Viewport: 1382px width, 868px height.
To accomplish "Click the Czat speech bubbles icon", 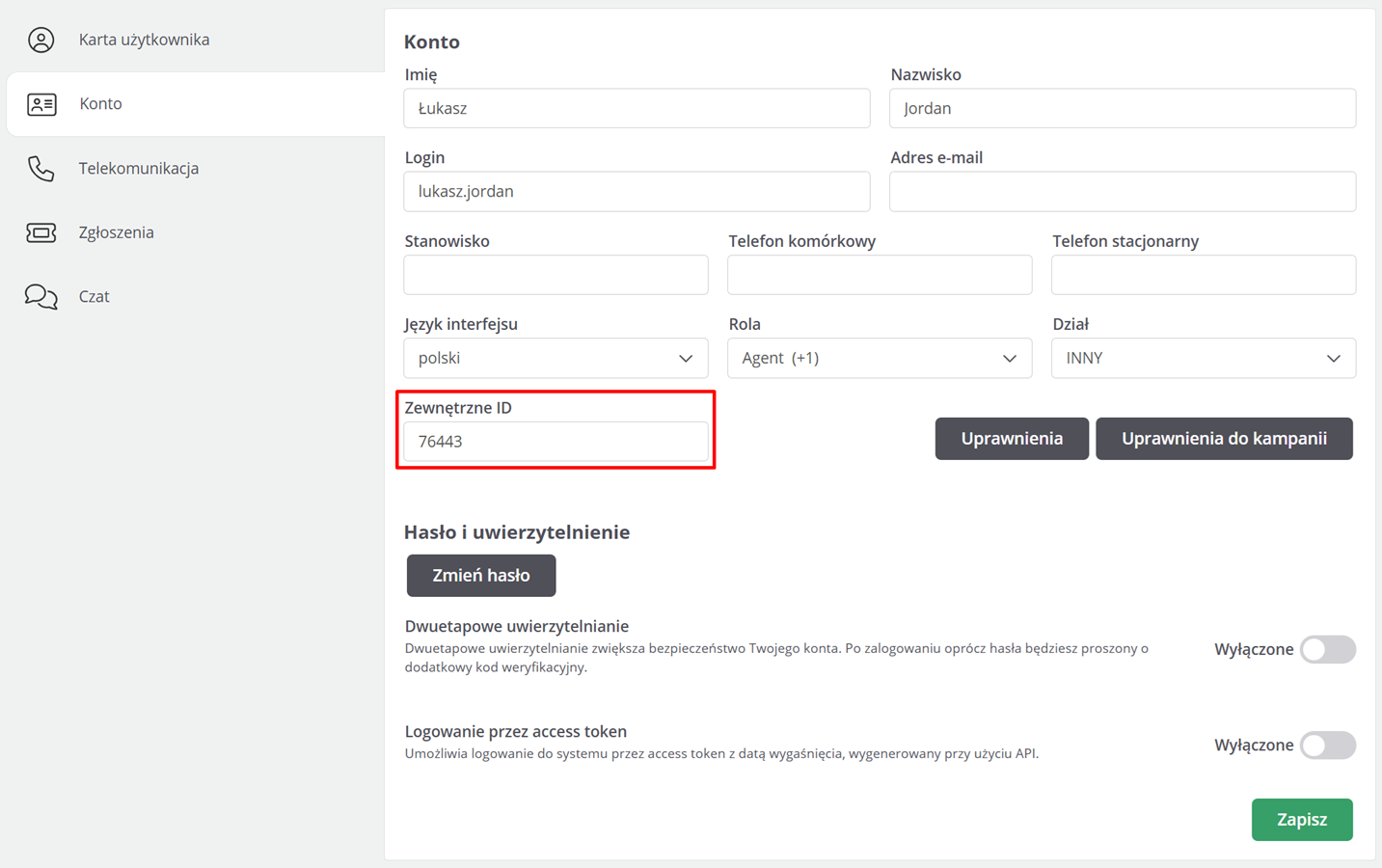I will pos(41,296).
